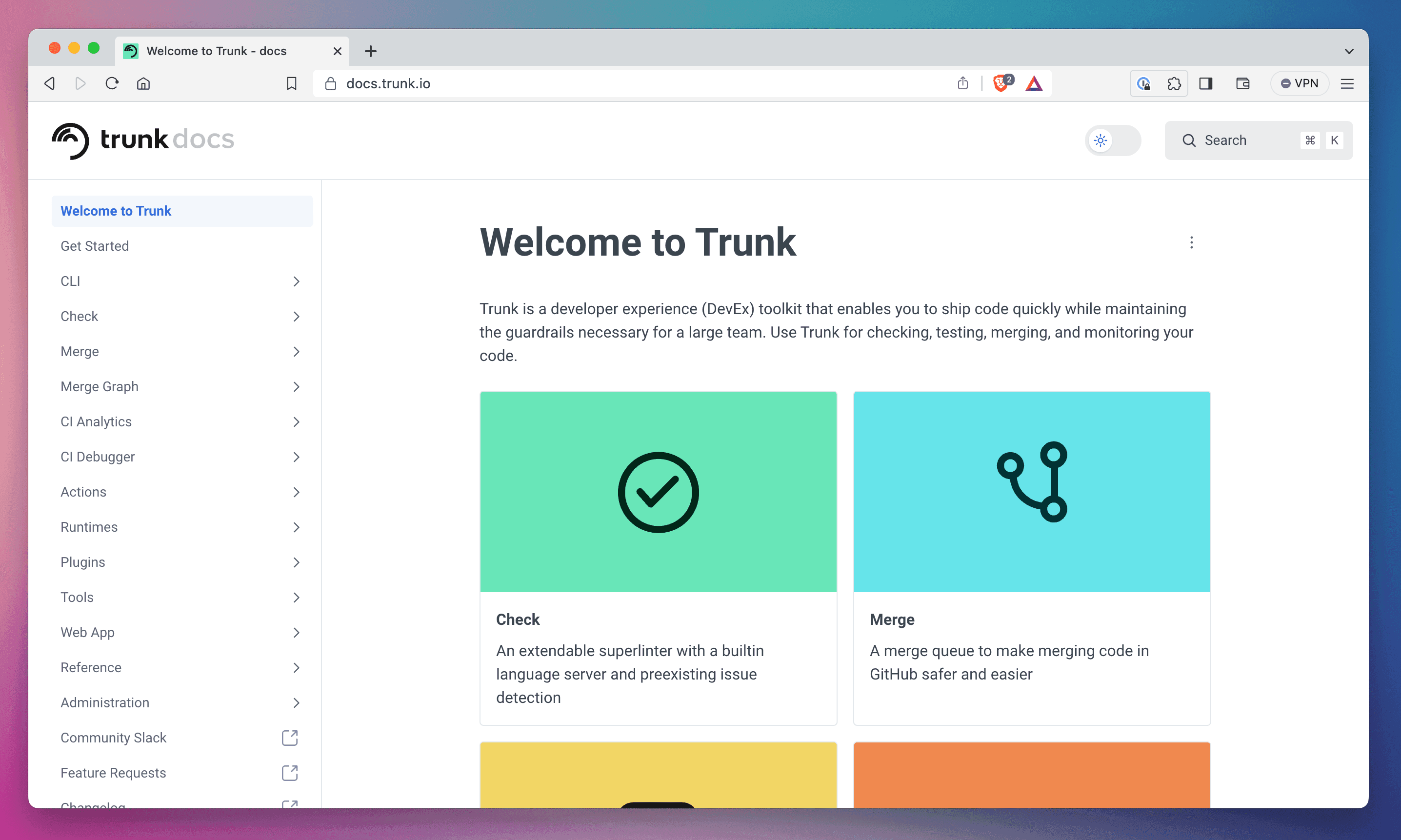Viewport: 1401px width, 840px height.
Task: Toggle the browser sidebar panel icon
Action: point(1205,83)
